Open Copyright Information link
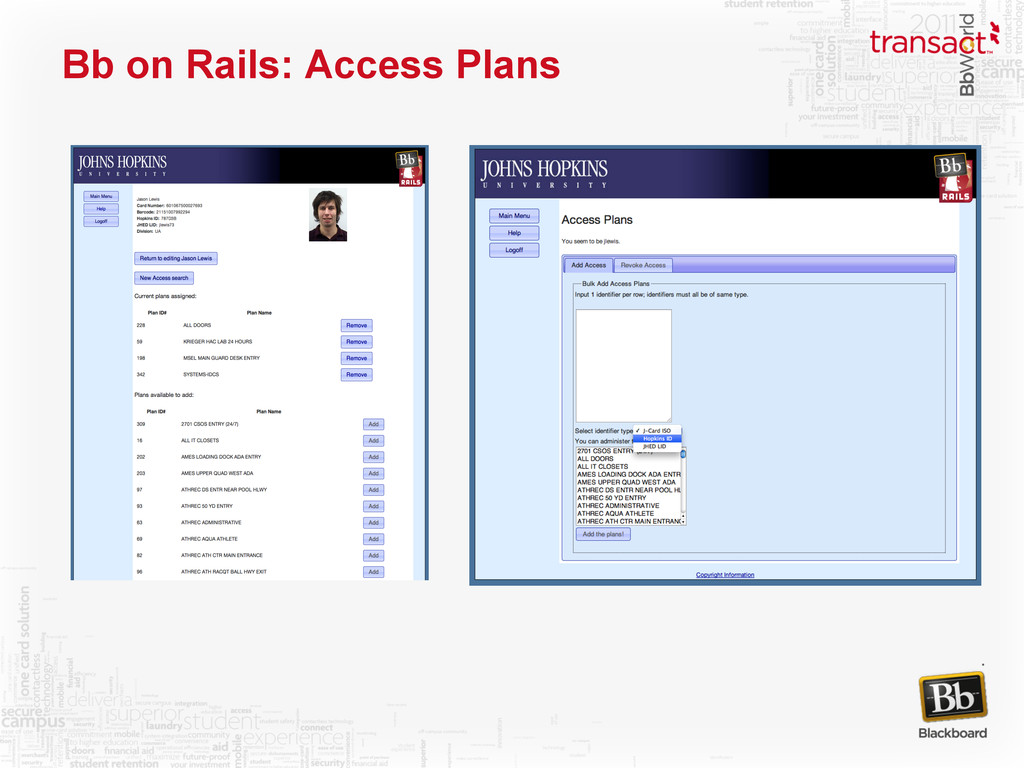This screenshot has height=768, width=1024. pyautogui.click(x=725, y=575)
